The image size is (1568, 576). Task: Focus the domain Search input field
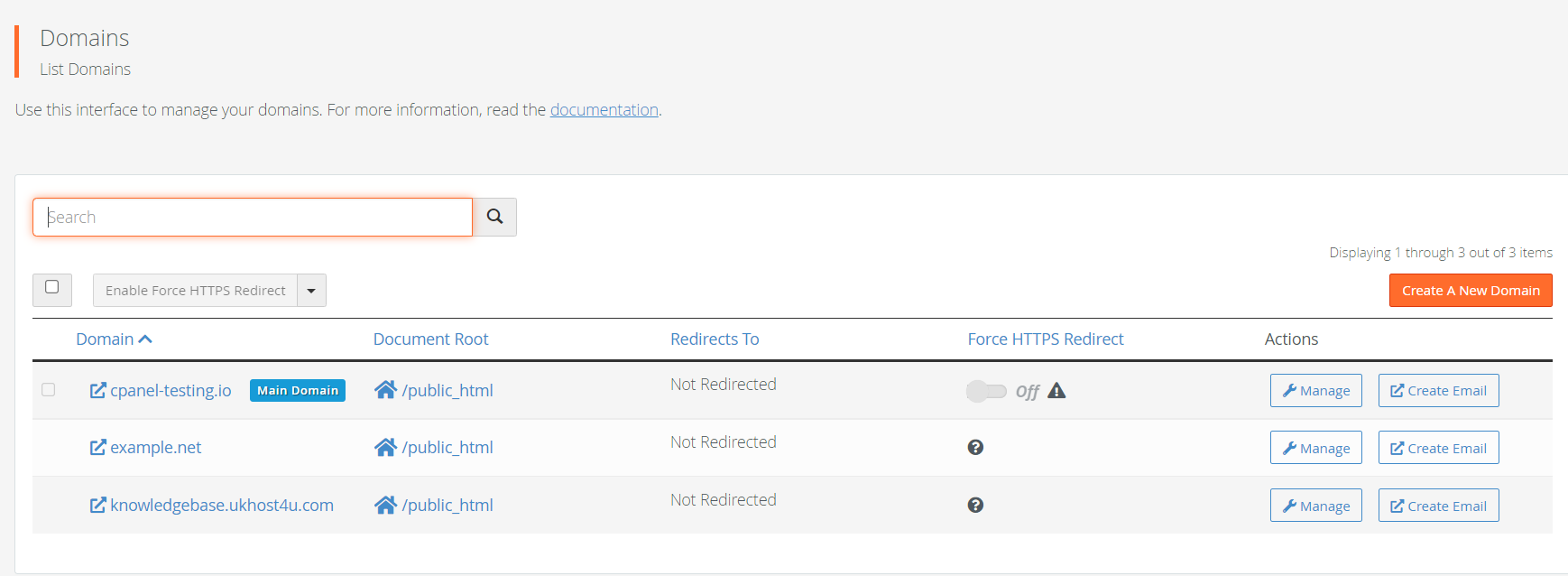coord(253,218)
